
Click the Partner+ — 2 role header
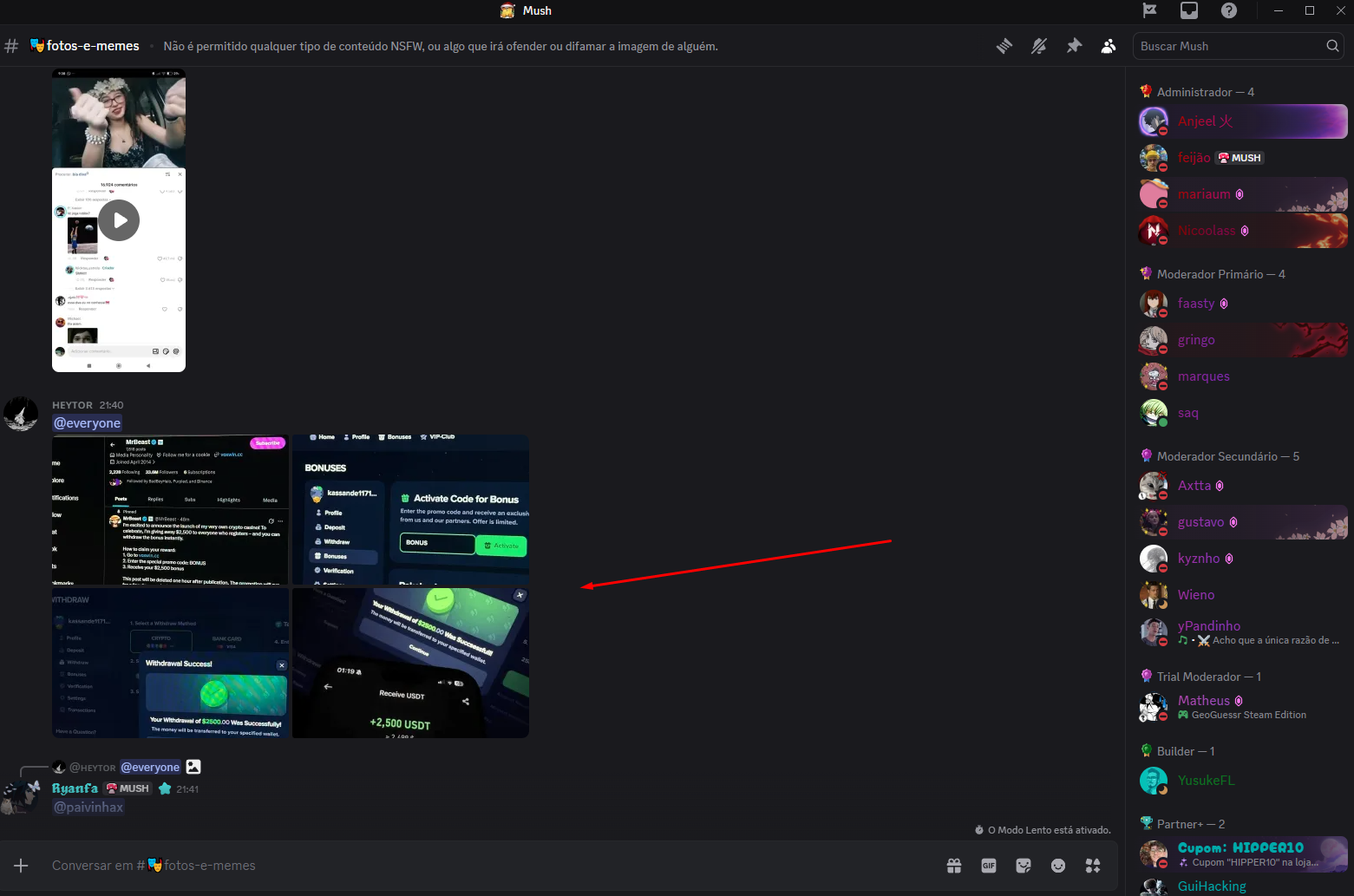pos(1182,824)
